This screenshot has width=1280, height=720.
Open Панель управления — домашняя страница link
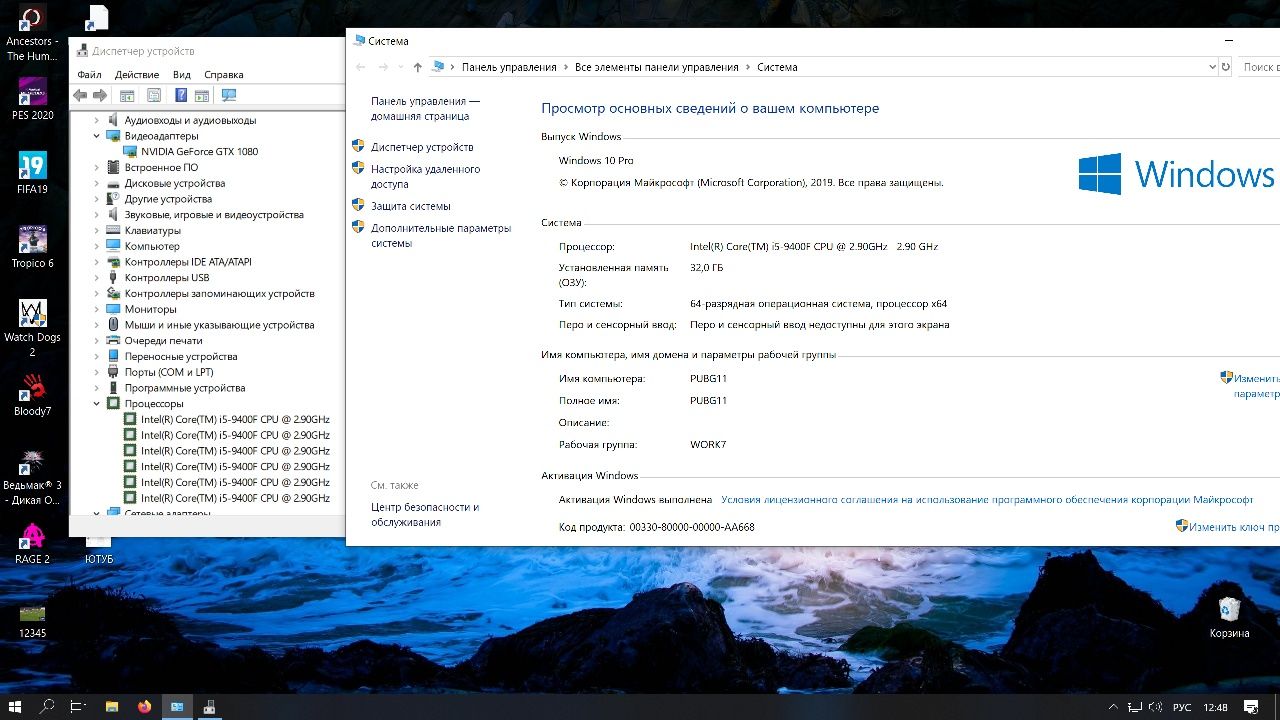(425, 108)
